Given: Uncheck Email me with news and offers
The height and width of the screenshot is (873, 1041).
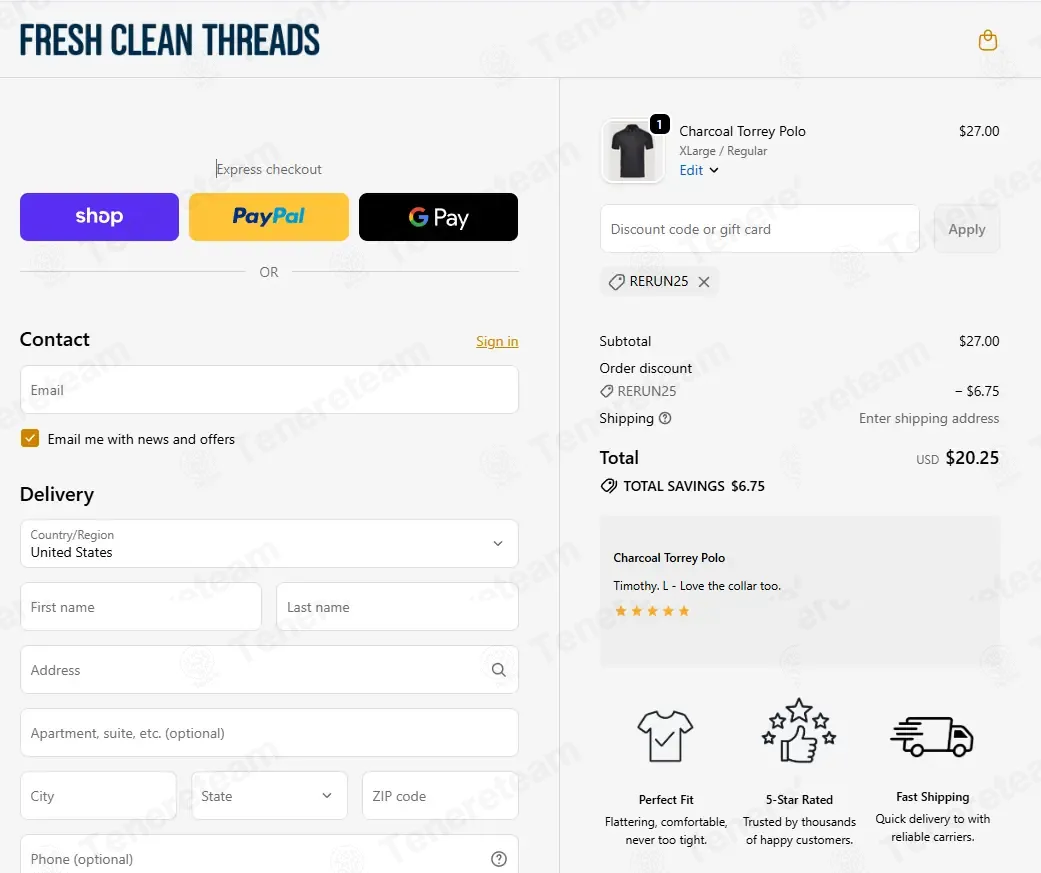Looking at the screenshot, I should click(x=30, y=438).
